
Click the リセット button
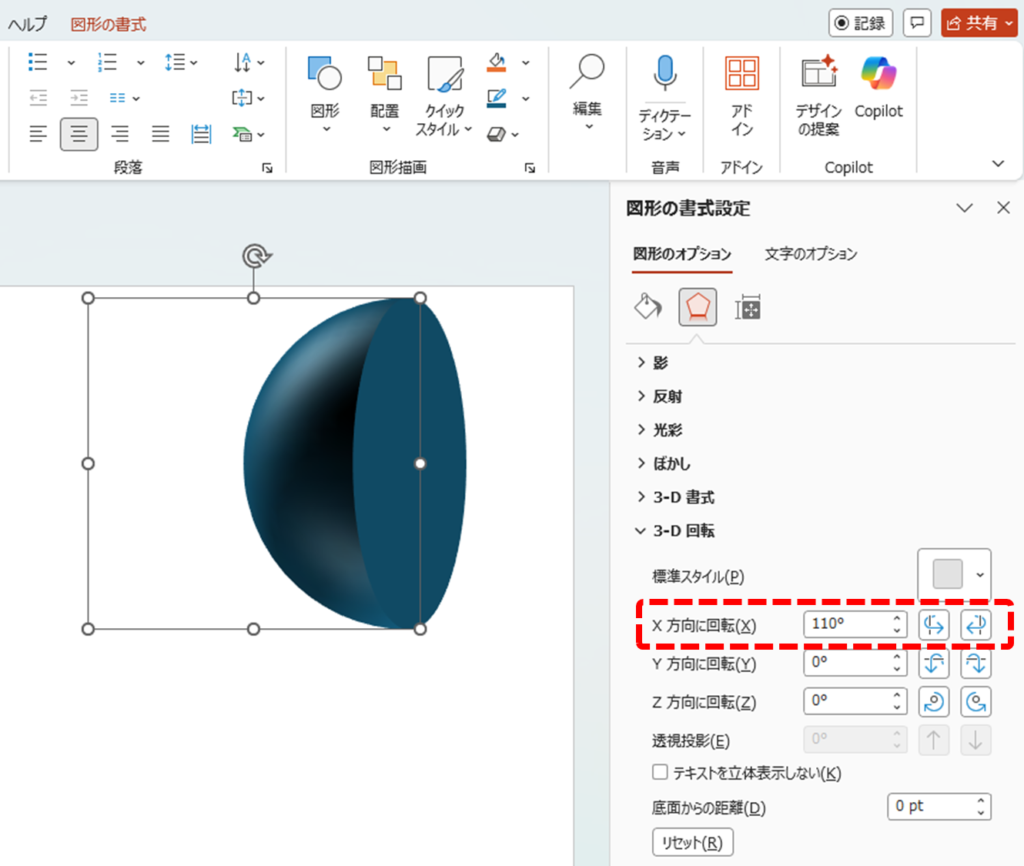[692, 843]
